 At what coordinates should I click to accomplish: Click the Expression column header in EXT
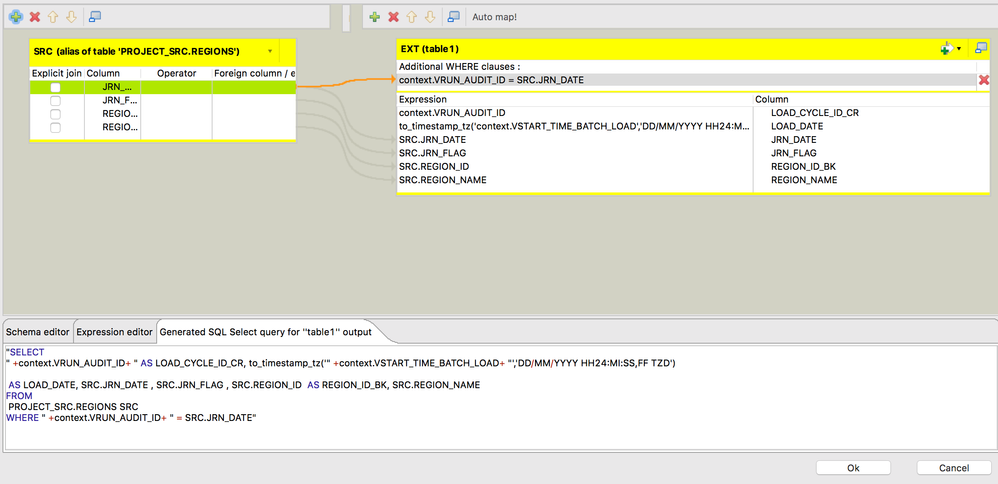575,99
